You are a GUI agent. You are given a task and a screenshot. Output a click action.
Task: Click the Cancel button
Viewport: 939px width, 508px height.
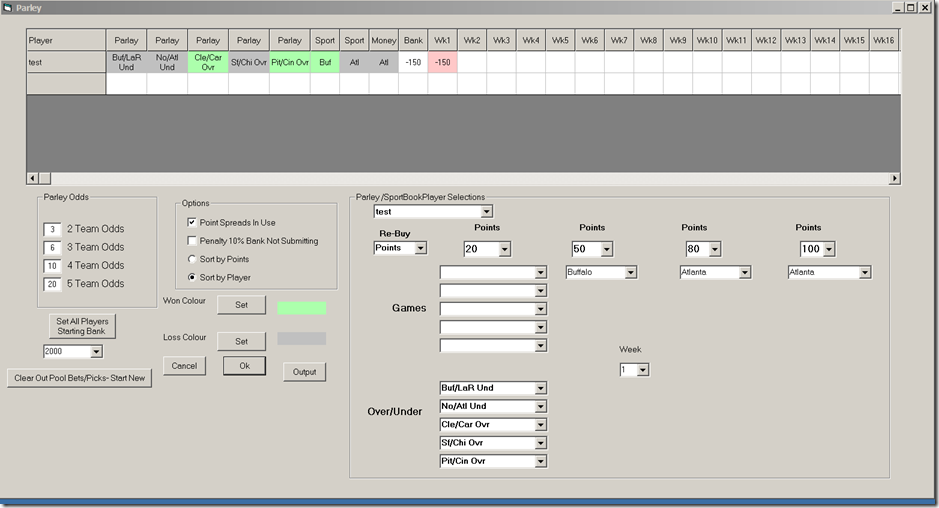(184, 366)
